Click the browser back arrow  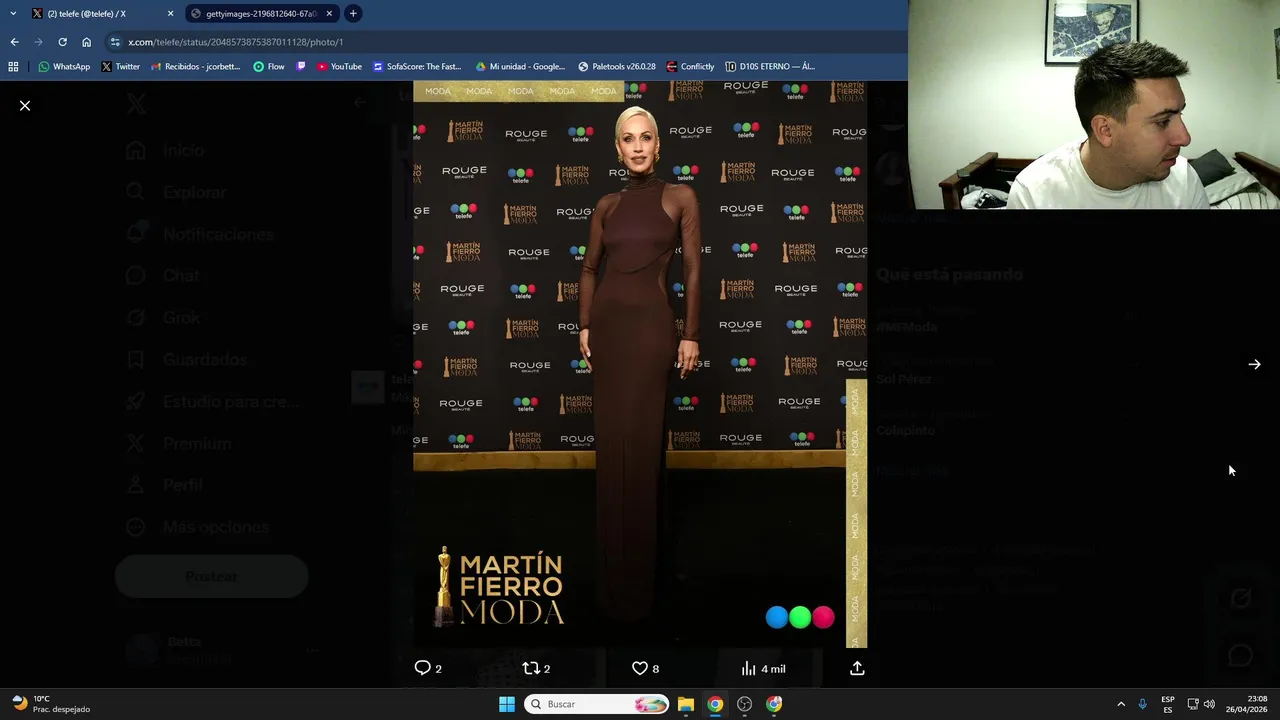pos(14,42)
